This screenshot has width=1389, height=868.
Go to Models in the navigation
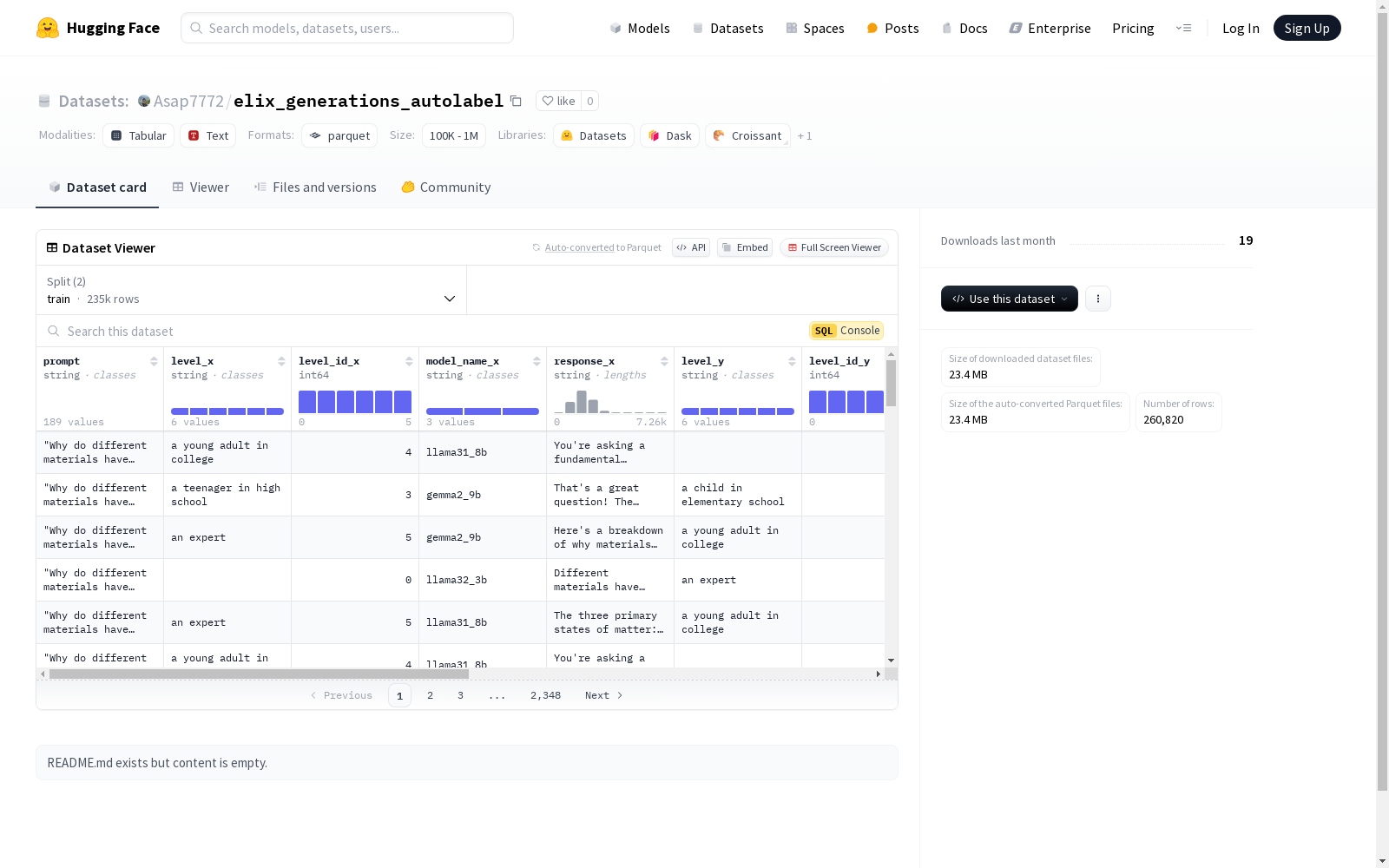tap(640, 28)
